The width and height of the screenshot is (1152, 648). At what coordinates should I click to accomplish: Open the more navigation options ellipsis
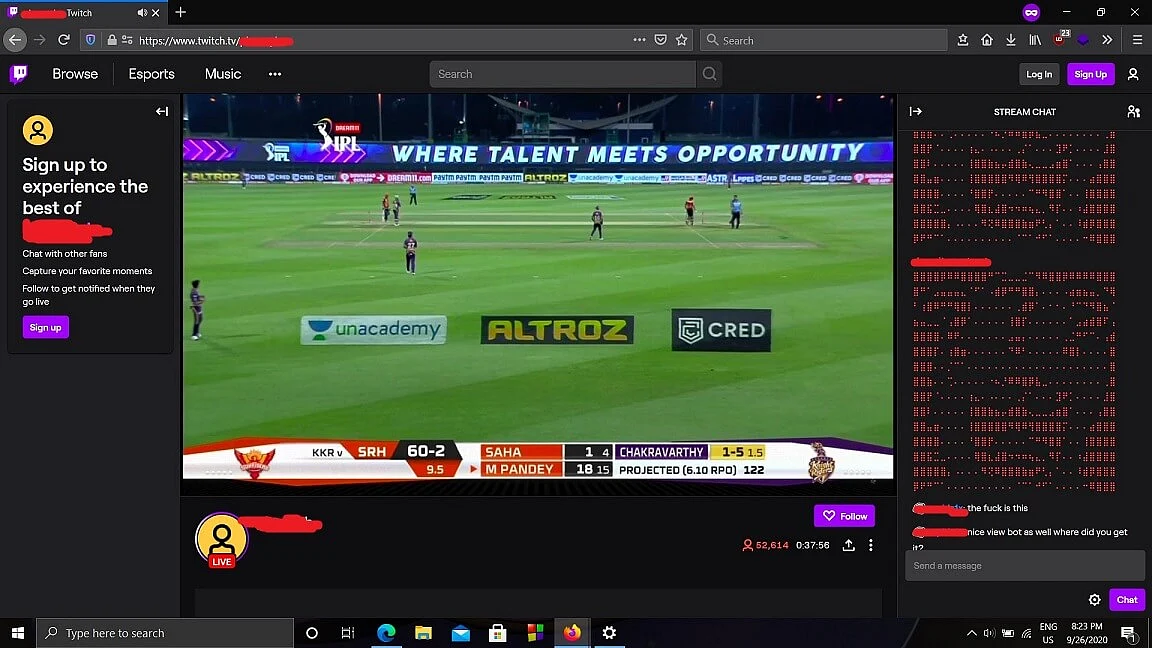[x=275, y=74]
